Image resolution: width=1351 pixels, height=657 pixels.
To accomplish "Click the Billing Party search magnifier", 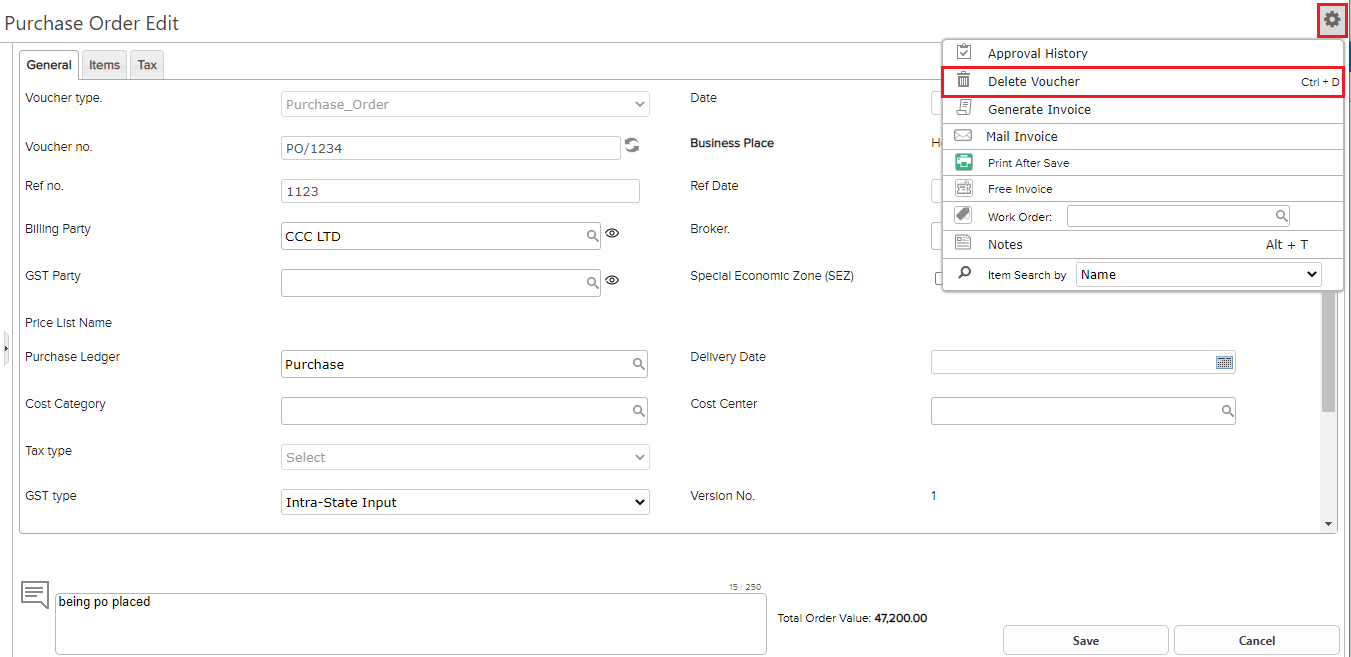I will tap(592, 236).
